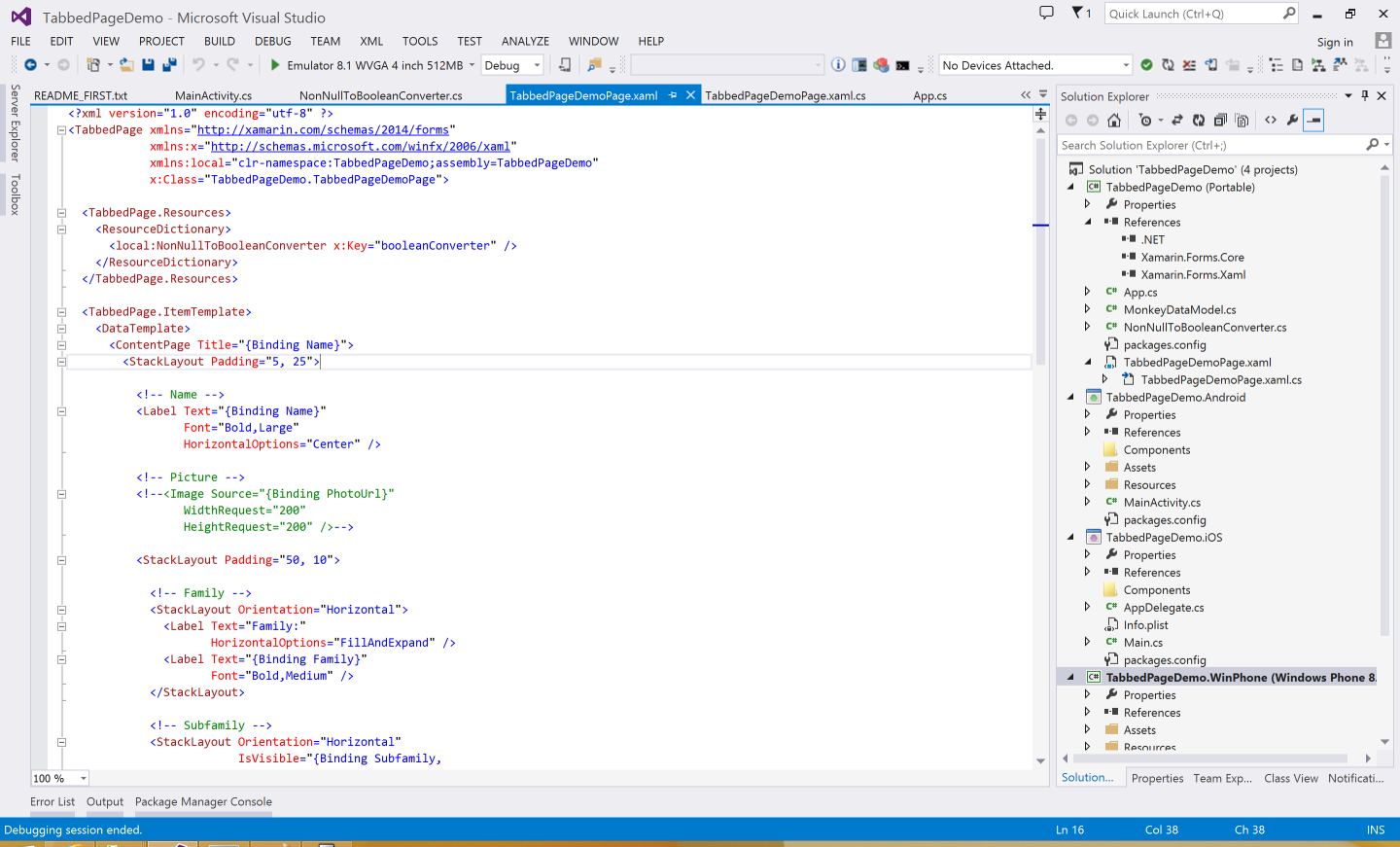The width and height of the screenshot is (1400, 847).
Task: Click the Sign in link
Action: pyautogui.click(x=1334, y=41)
